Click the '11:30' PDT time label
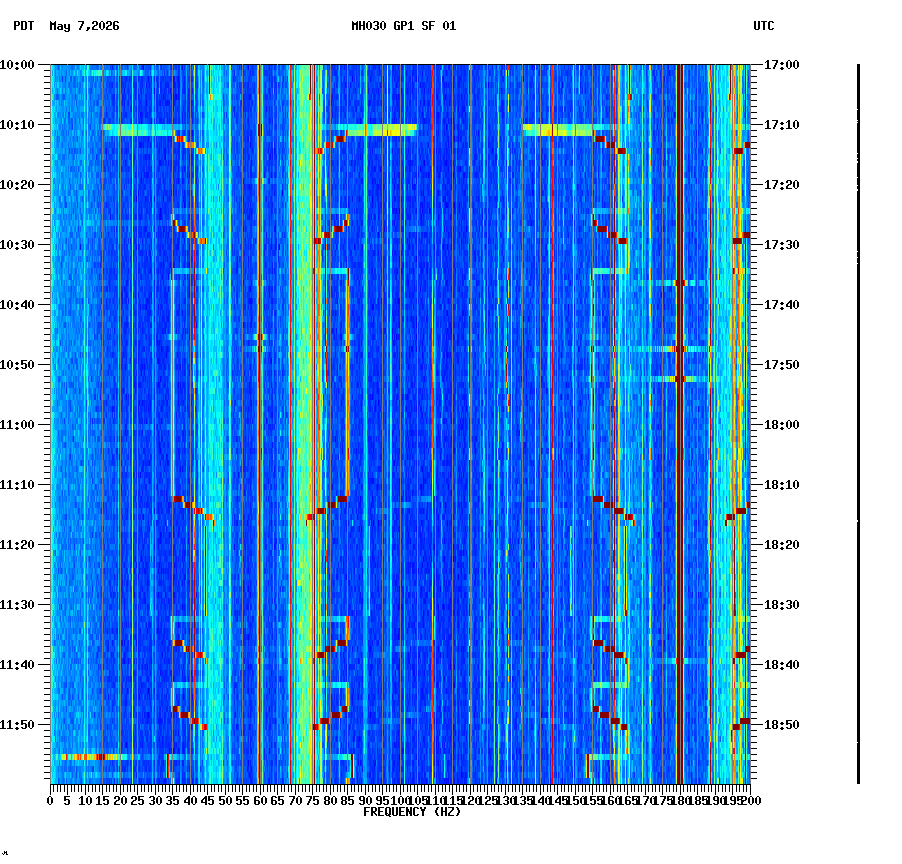This screenshot has height=864, width=902. coord(17,605)
